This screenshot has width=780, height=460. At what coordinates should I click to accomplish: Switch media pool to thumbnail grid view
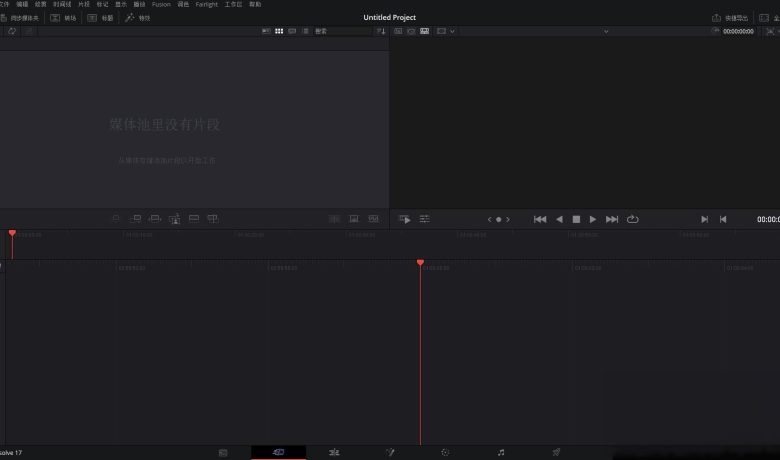coord(279,31)
